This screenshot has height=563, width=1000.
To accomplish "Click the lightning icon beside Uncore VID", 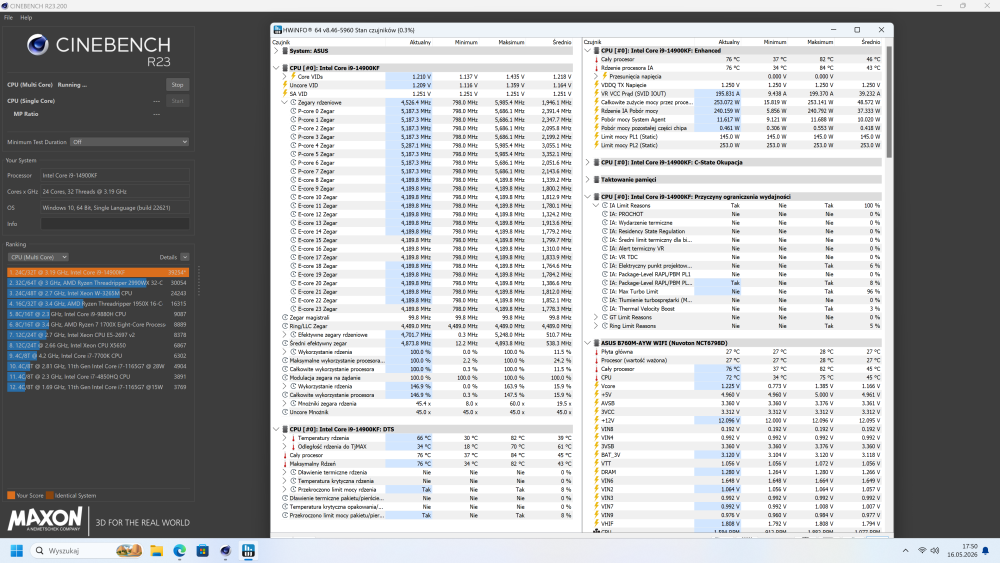I will tap(285, 85).
